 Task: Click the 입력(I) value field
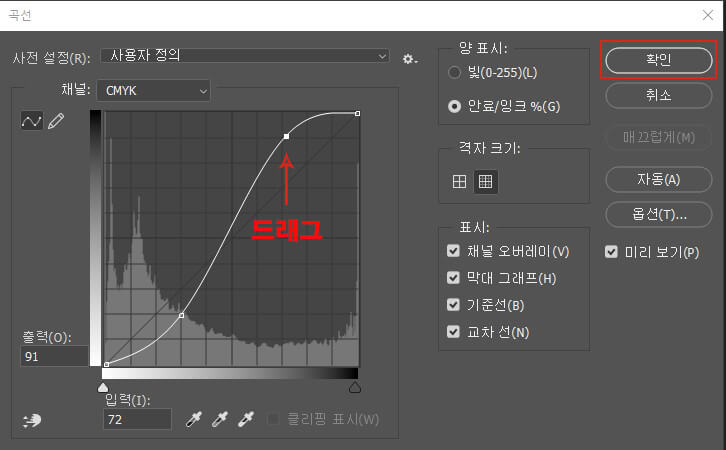coord(137,419)
